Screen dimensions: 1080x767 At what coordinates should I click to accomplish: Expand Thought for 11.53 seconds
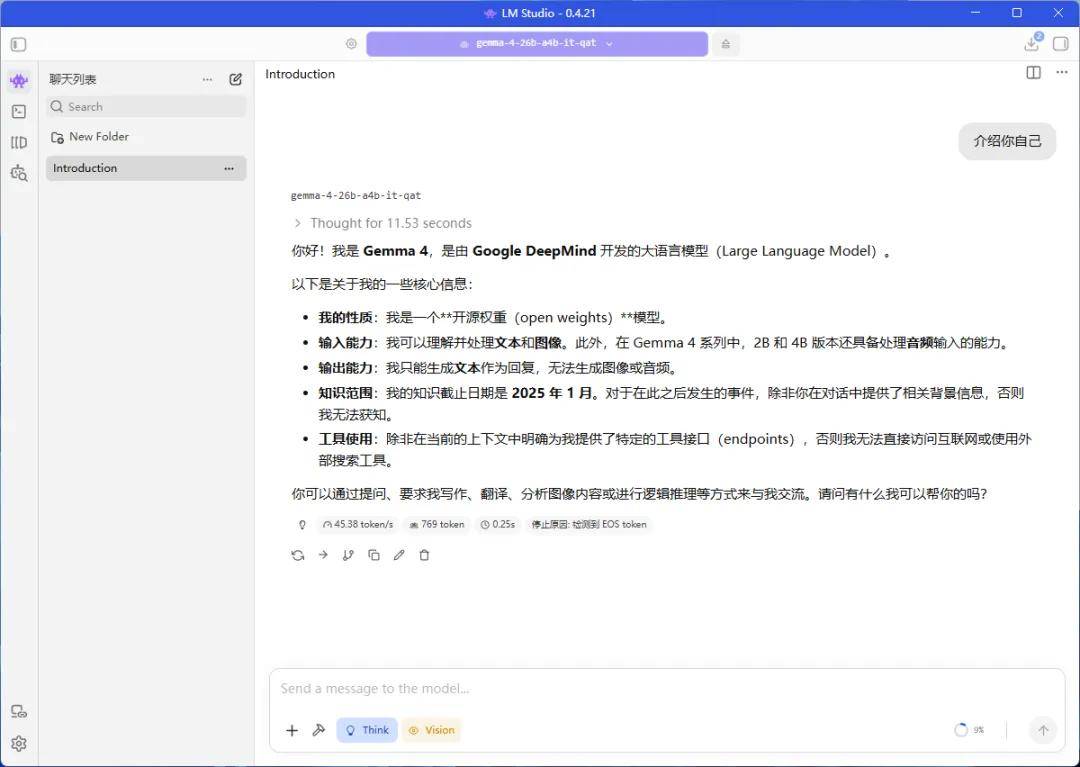(382, 223)
